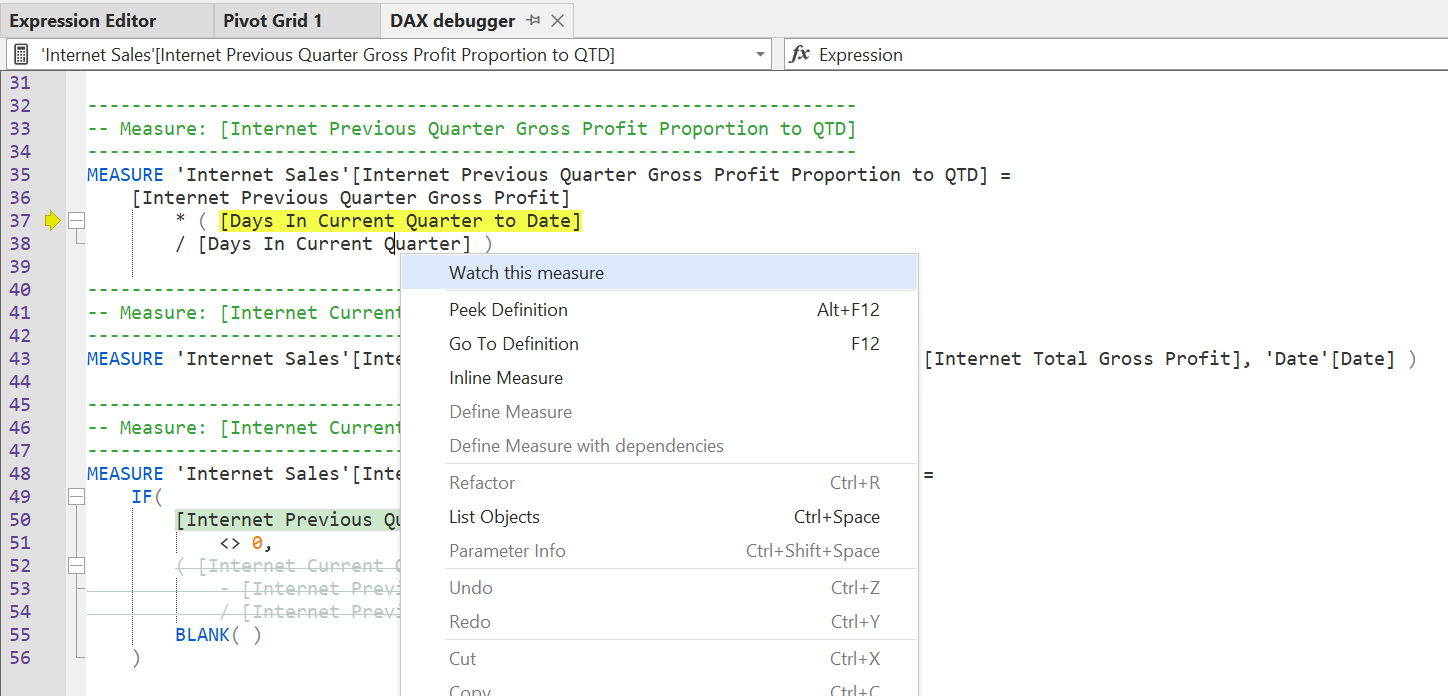
Task: Choose Inline Measure from the menu
Action: coord(506,378)
